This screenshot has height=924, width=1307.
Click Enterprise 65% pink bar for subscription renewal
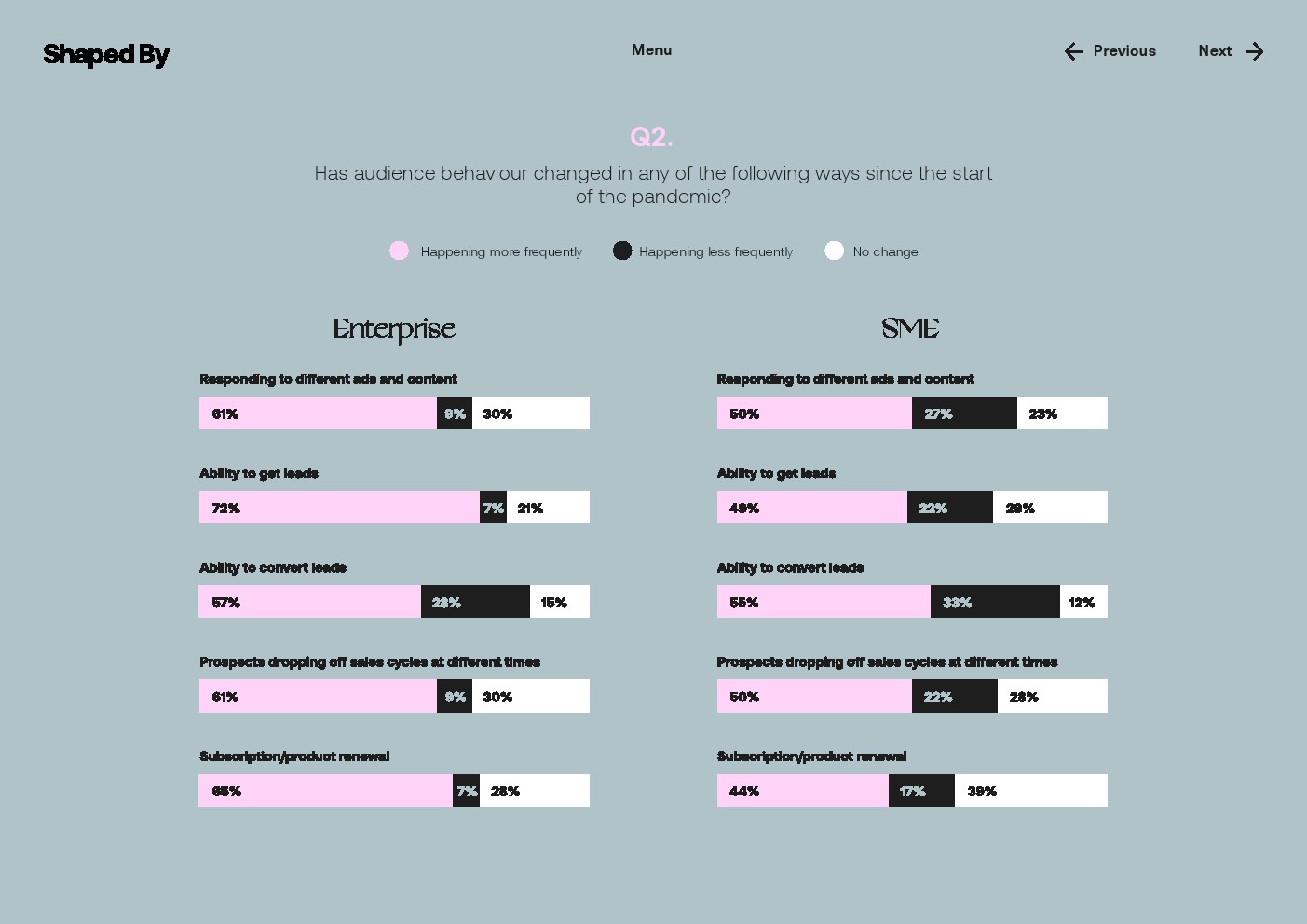[x=325, y=791]
